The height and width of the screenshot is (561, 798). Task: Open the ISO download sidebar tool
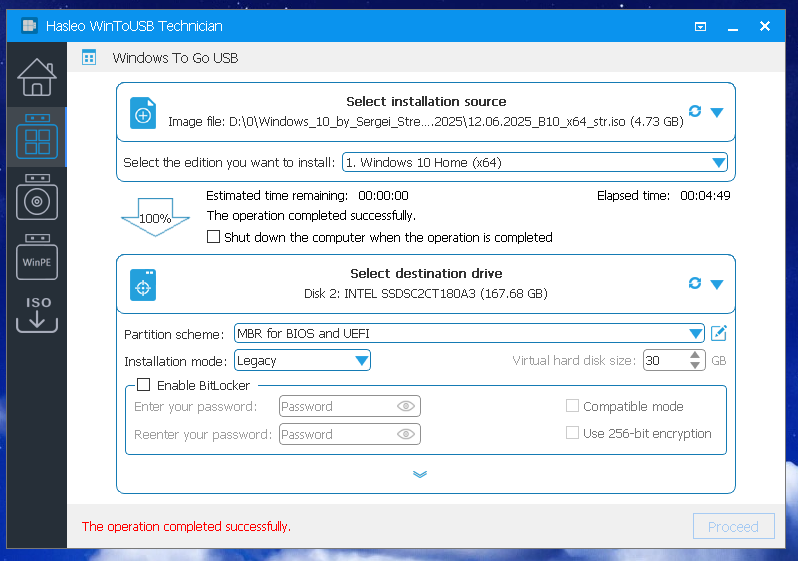point(37,312)
